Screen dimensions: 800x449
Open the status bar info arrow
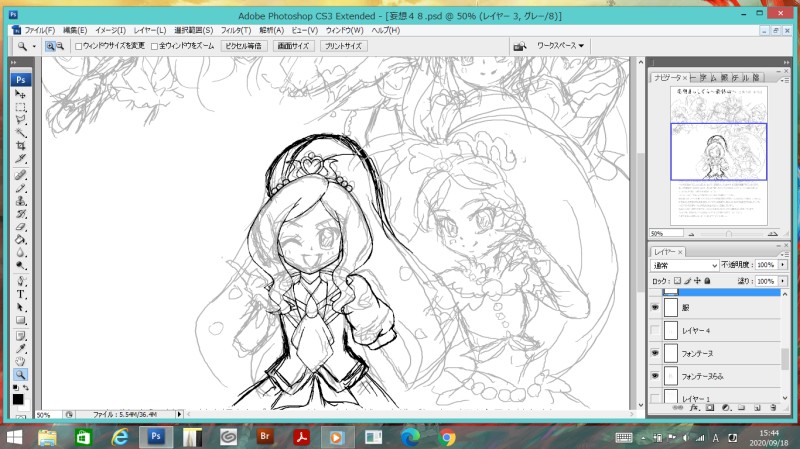tap(179, 414)
